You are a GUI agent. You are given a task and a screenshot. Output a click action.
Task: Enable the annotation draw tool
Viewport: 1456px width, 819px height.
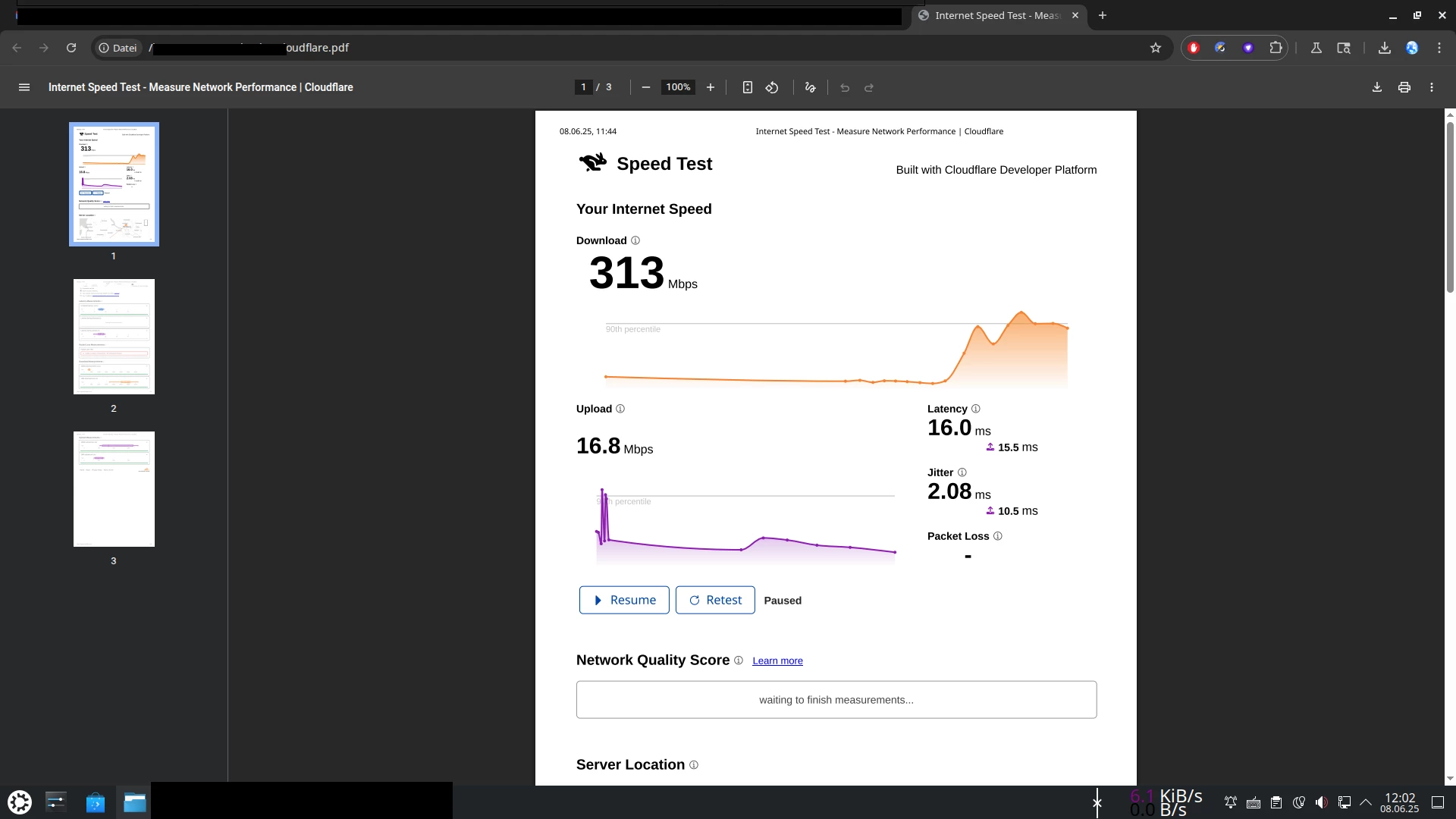pos(810,87)
